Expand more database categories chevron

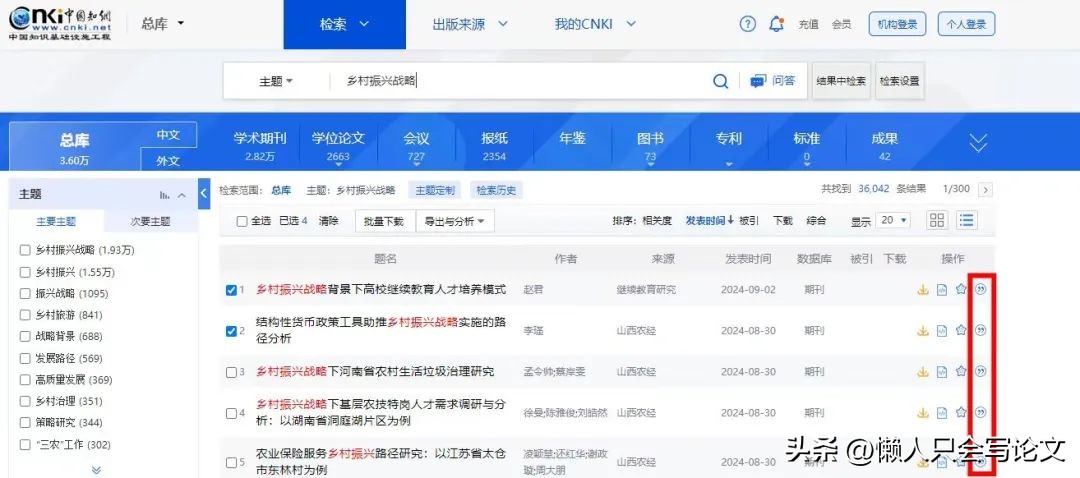(x=978, y=143)
